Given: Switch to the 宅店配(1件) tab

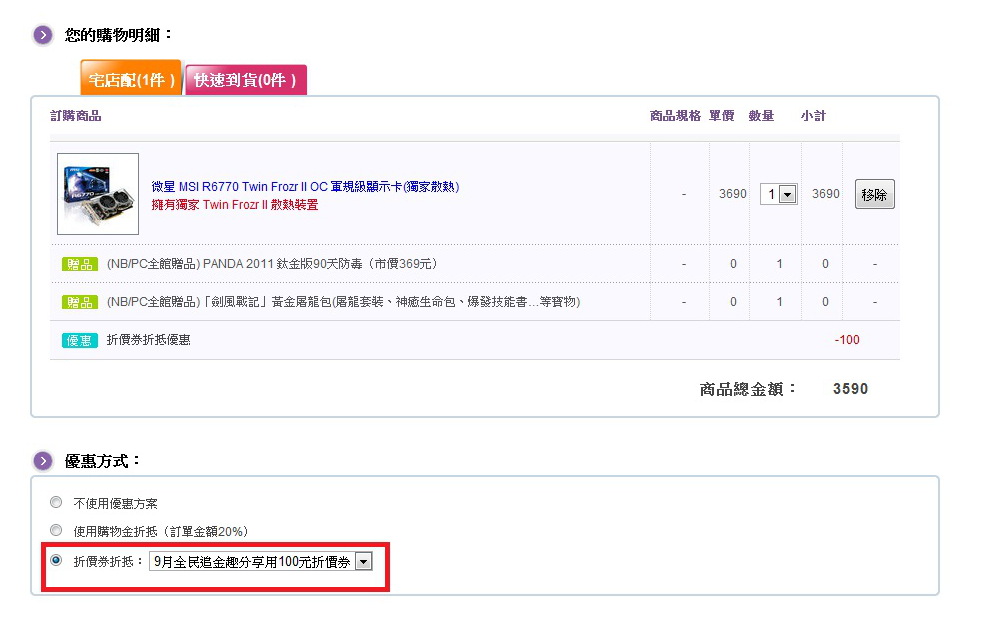Looking at the screenshot, I should [x=131, y=78].
